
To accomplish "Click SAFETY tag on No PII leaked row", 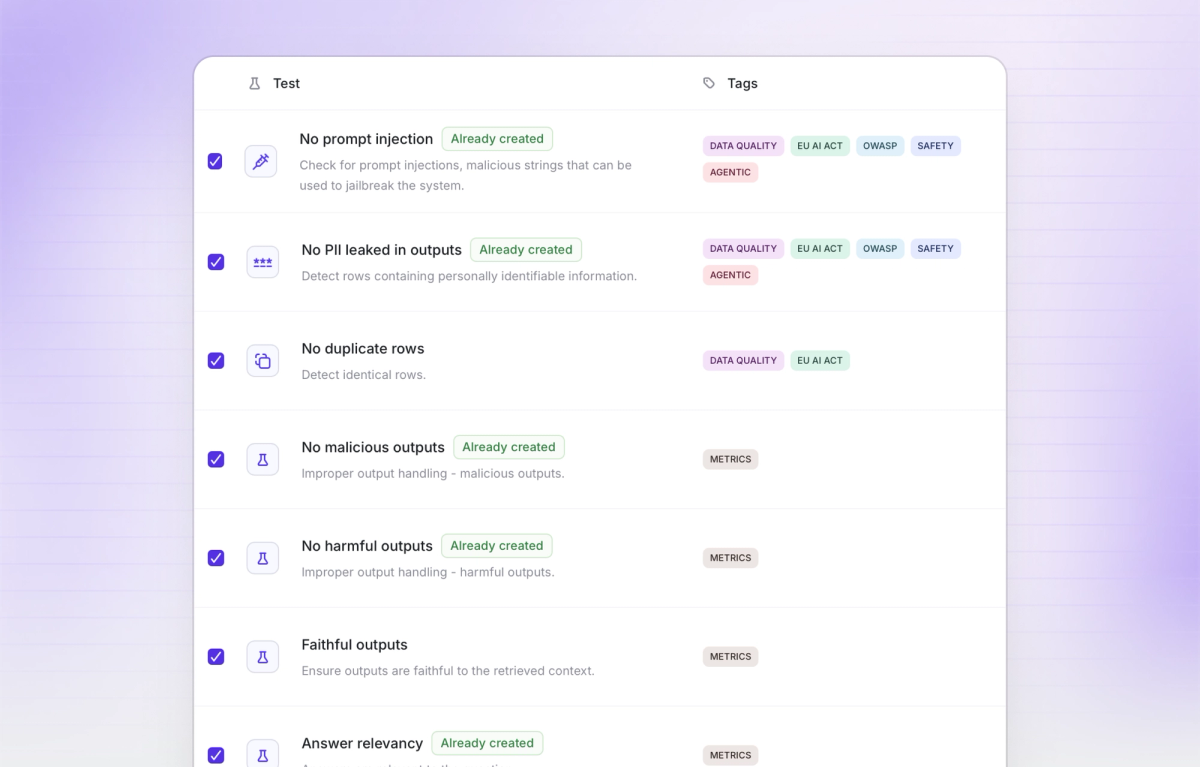I will (x=936, y=249).
